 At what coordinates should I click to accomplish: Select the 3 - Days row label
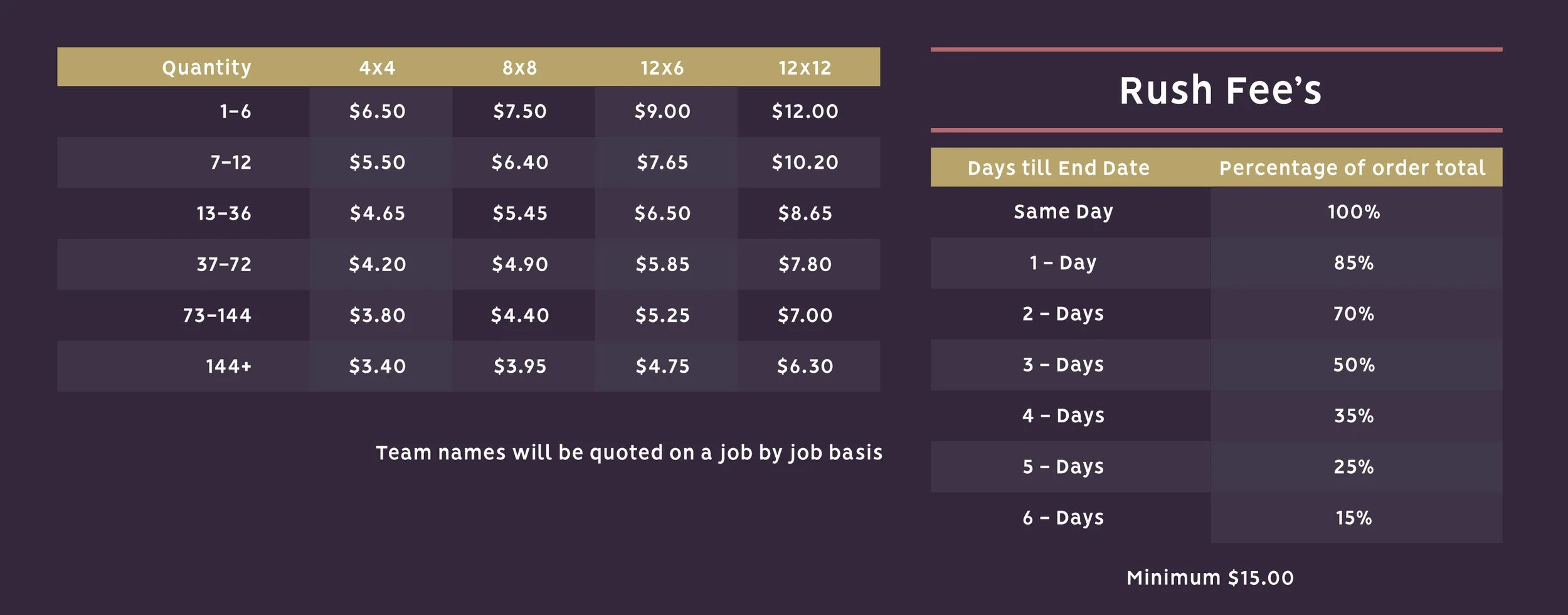1063,365
